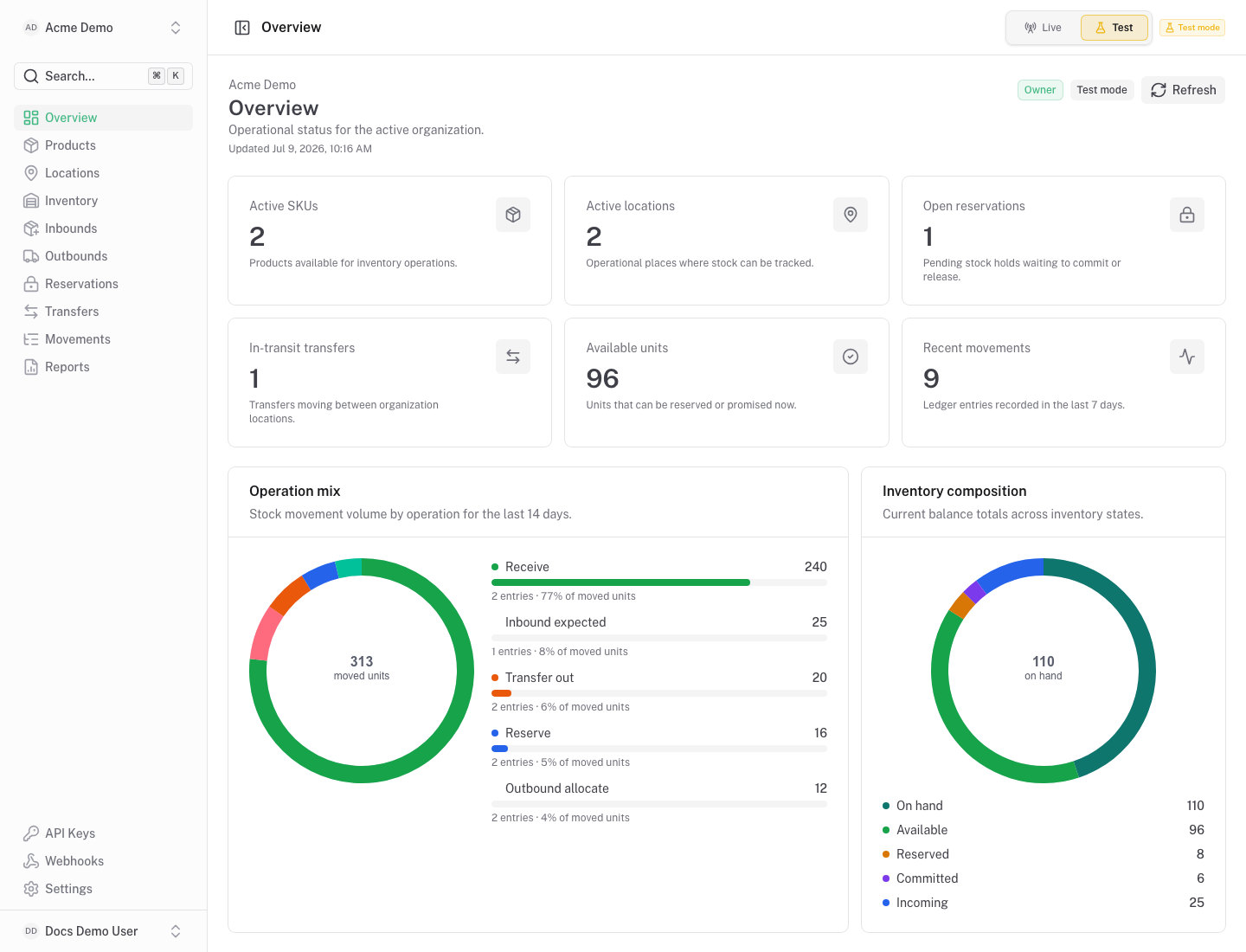Screen dimensions: 1246x952
Task: Switch environment to Live mode
Action: coord(1044,28)
